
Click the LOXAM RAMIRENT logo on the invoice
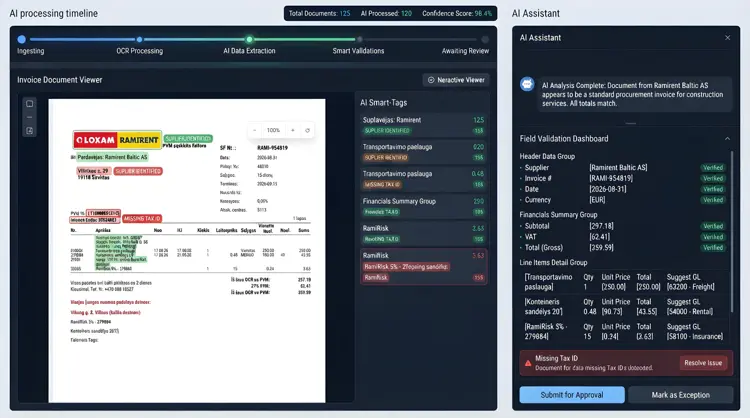tap(117, 140)
